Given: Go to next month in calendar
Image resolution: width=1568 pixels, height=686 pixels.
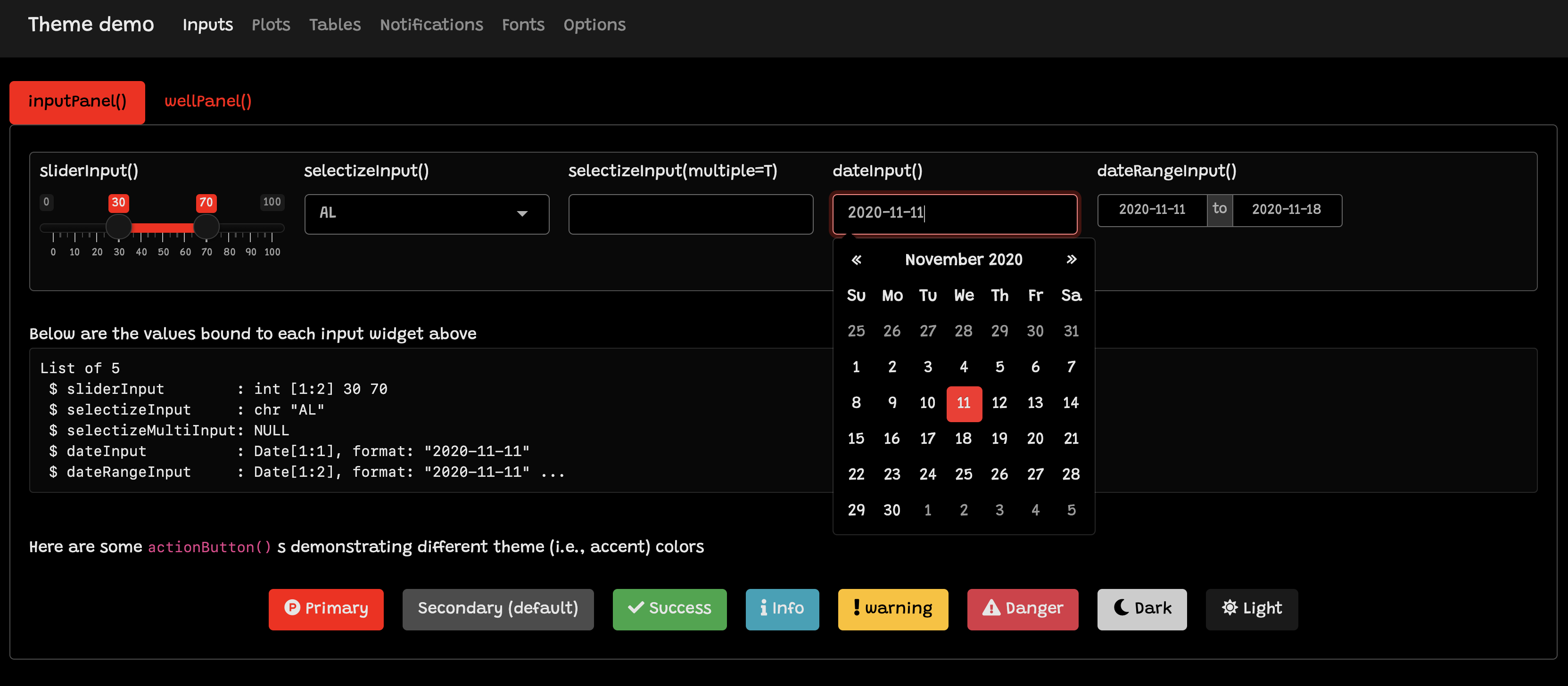Looking at the screenshot, I should (1071, 260).
